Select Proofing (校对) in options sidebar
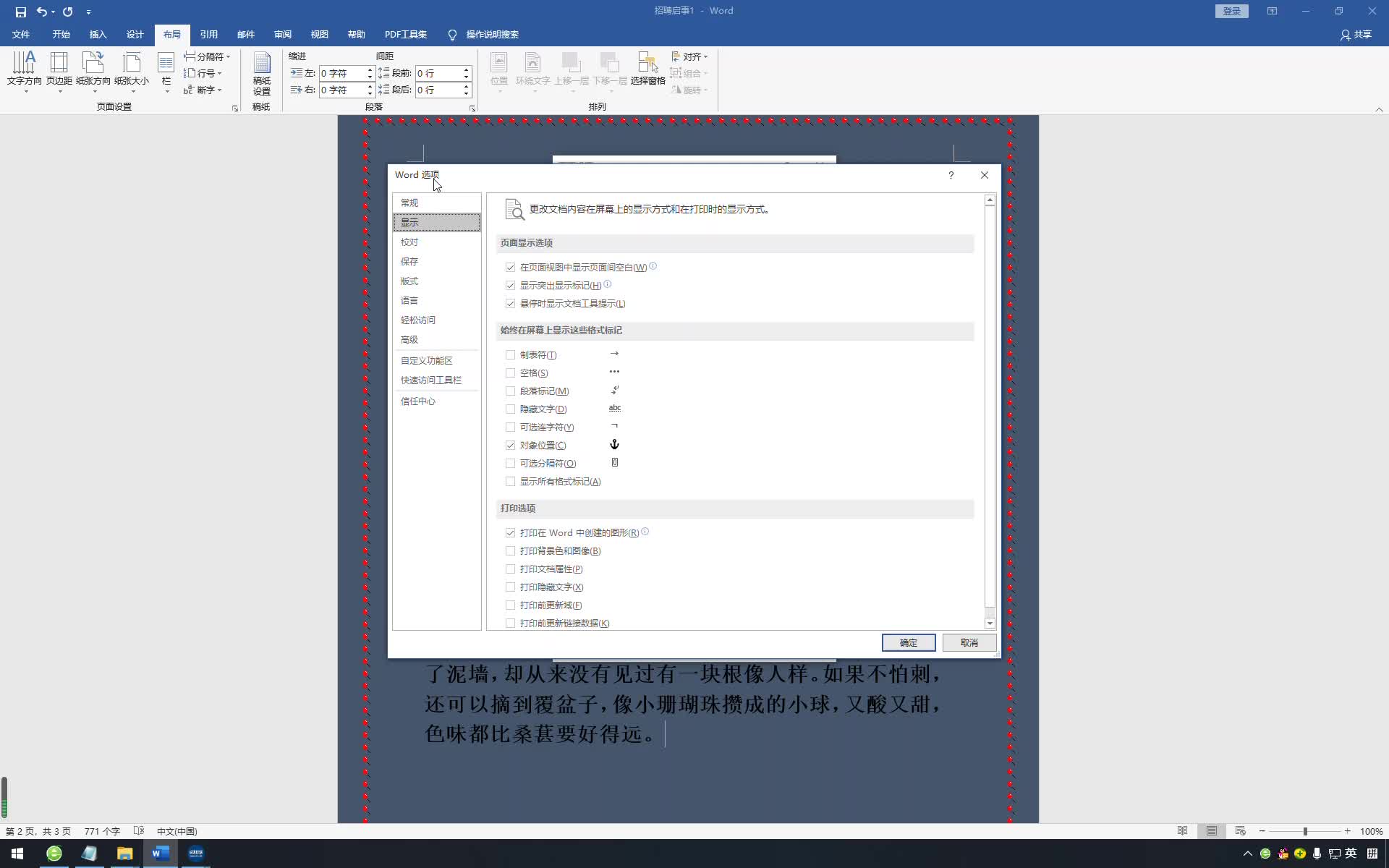 coord(436,242)
